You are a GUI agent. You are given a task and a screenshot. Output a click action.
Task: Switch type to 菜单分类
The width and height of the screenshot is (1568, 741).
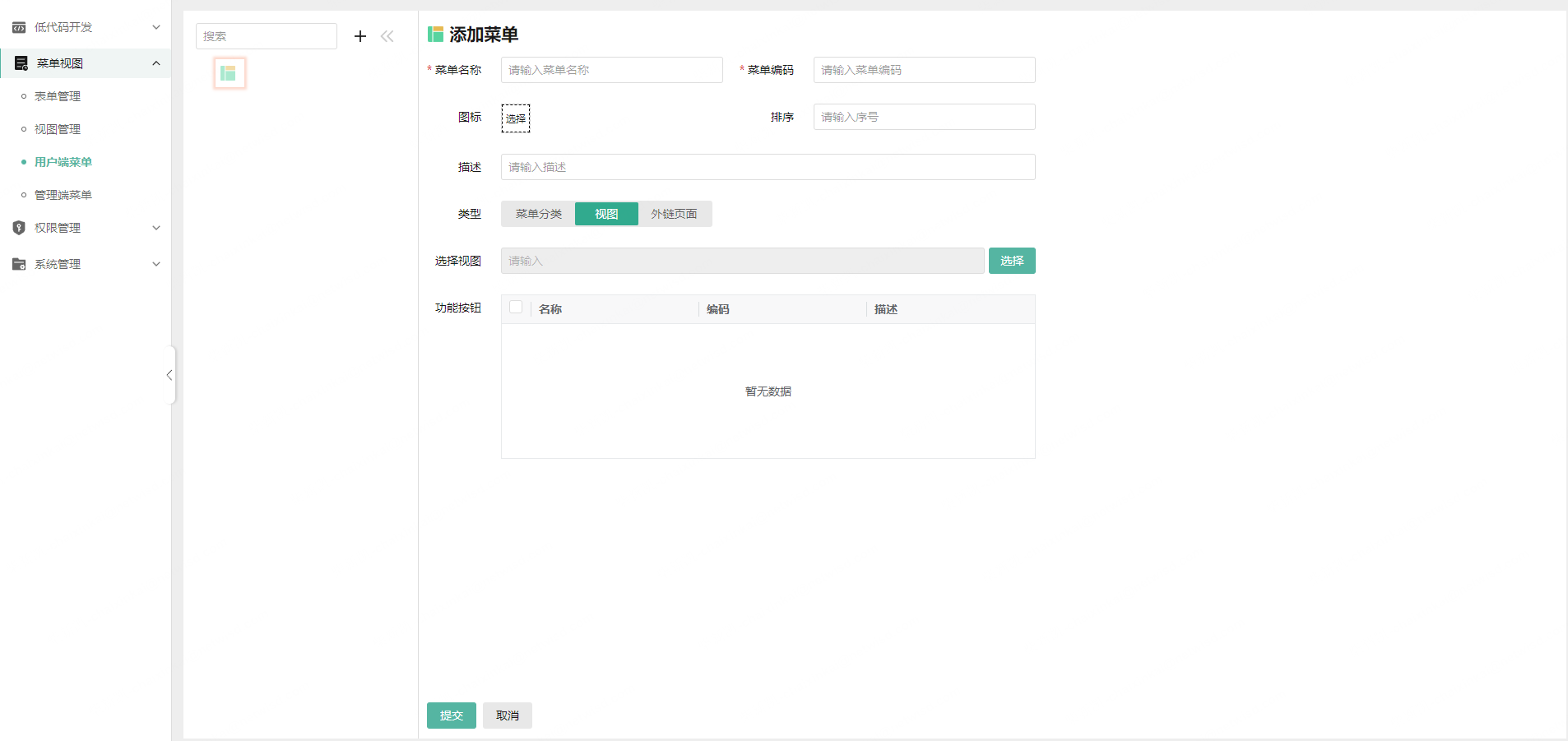click(537, 214)
